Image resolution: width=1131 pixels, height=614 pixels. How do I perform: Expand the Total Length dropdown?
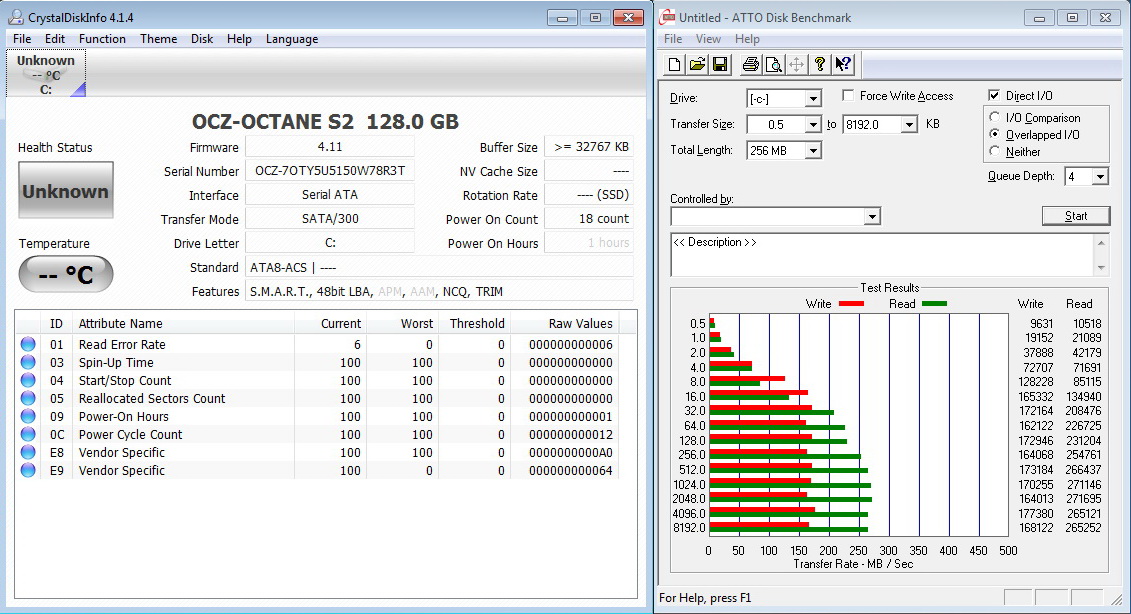coord(812,151)
